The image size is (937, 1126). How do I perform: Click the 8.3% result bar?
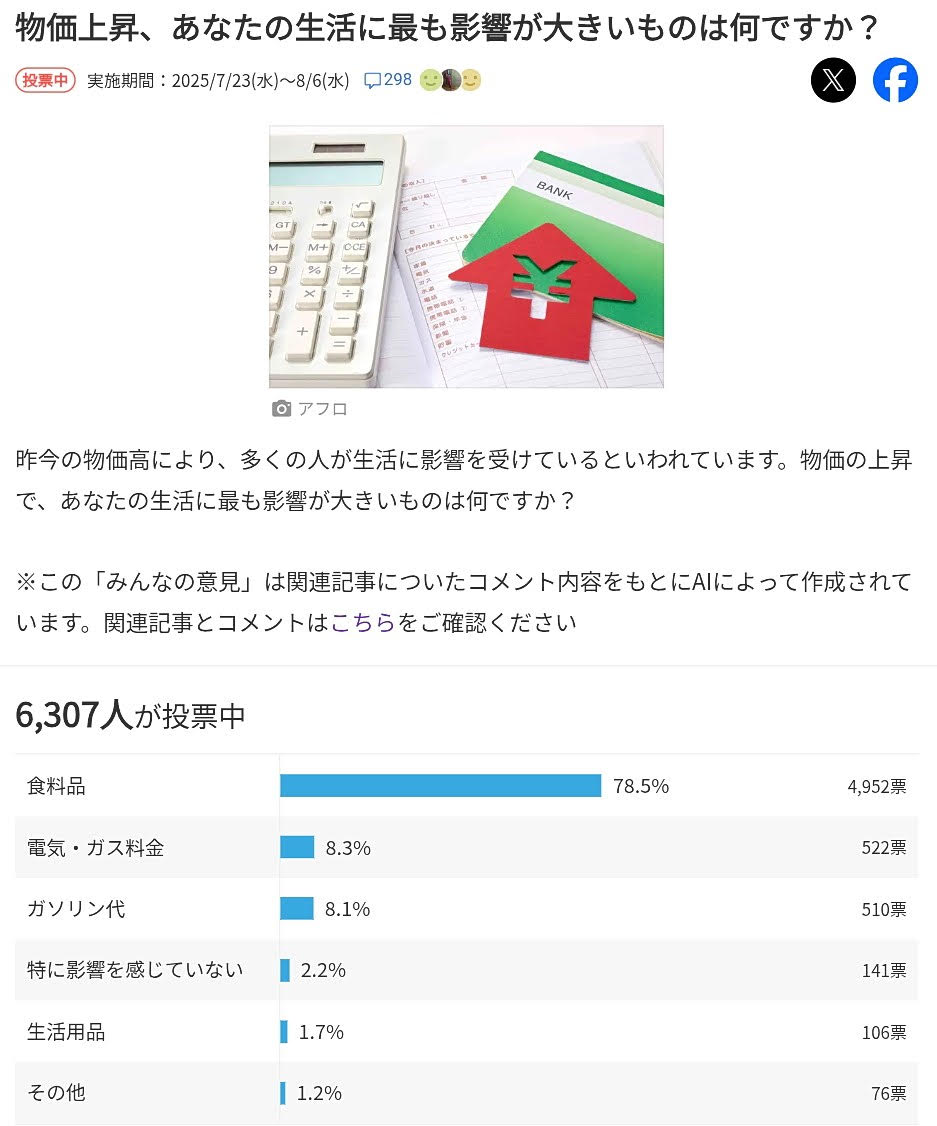tap(297, 847)
